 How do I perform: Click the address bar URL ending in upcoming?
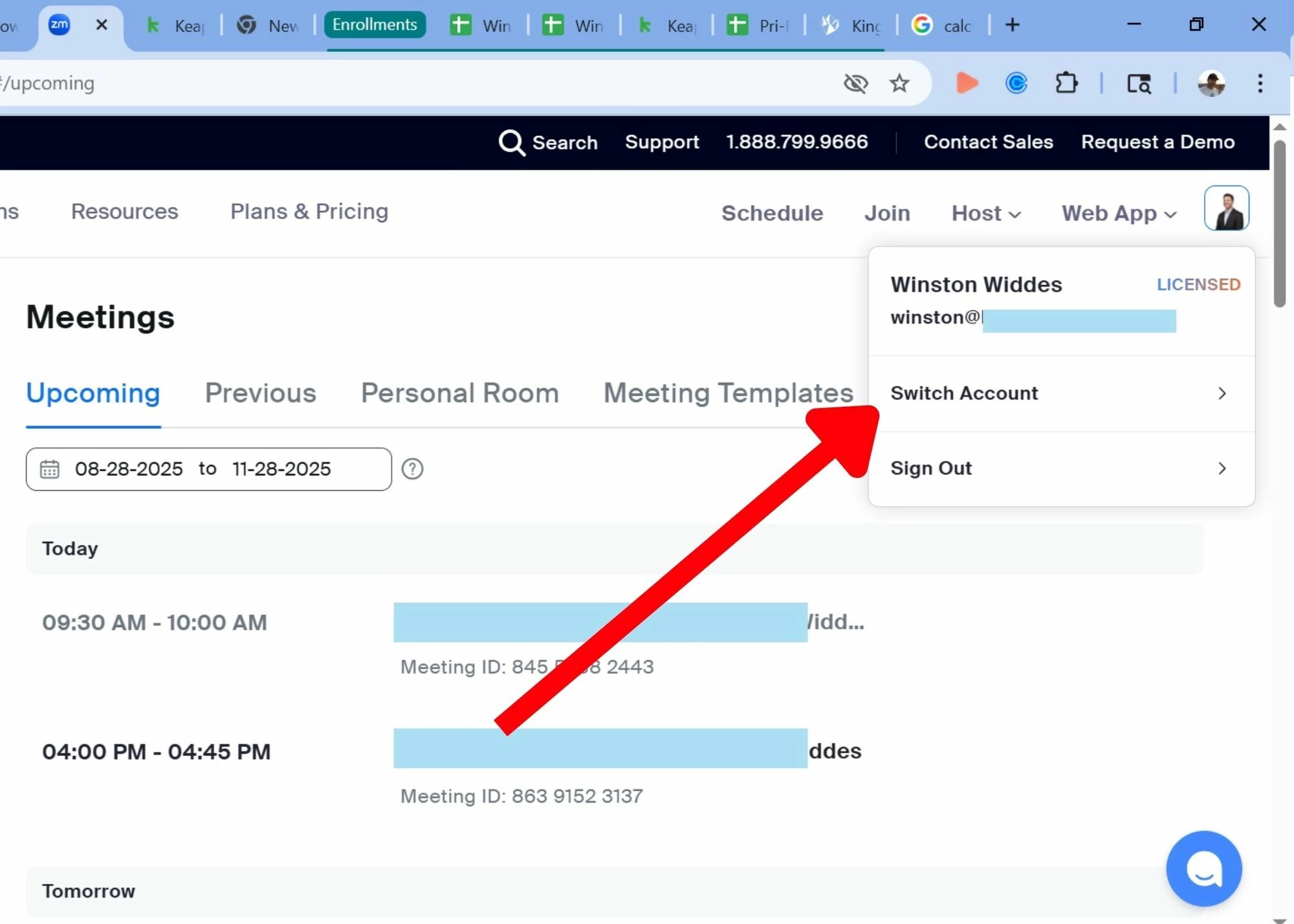click(x=48, y=83)
